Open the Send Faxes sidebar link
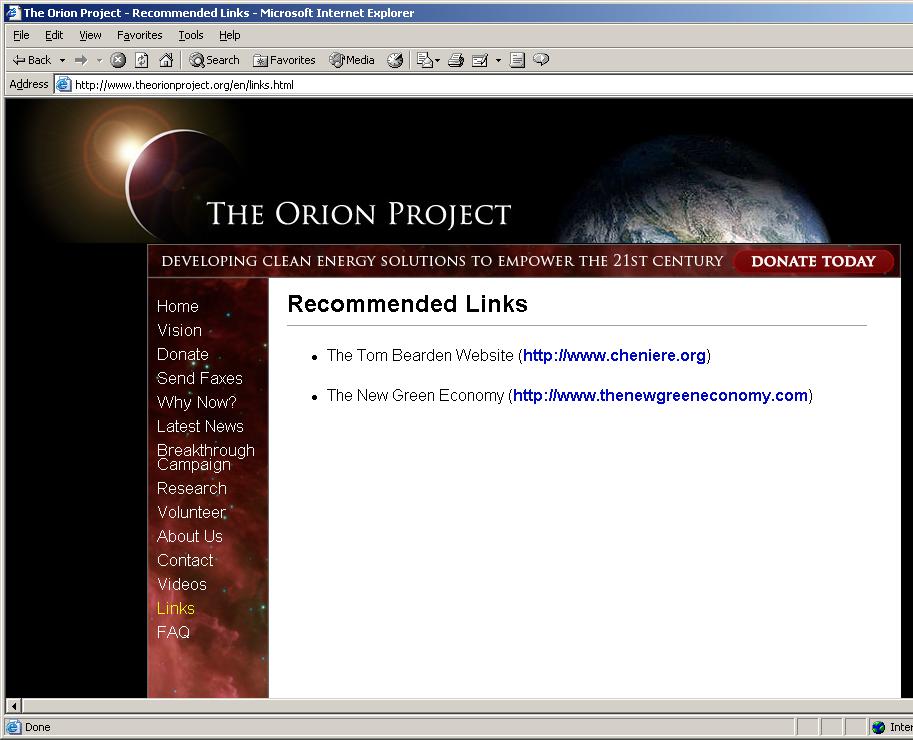This screenshot has height=740, width=913. [x=200, y=378]
